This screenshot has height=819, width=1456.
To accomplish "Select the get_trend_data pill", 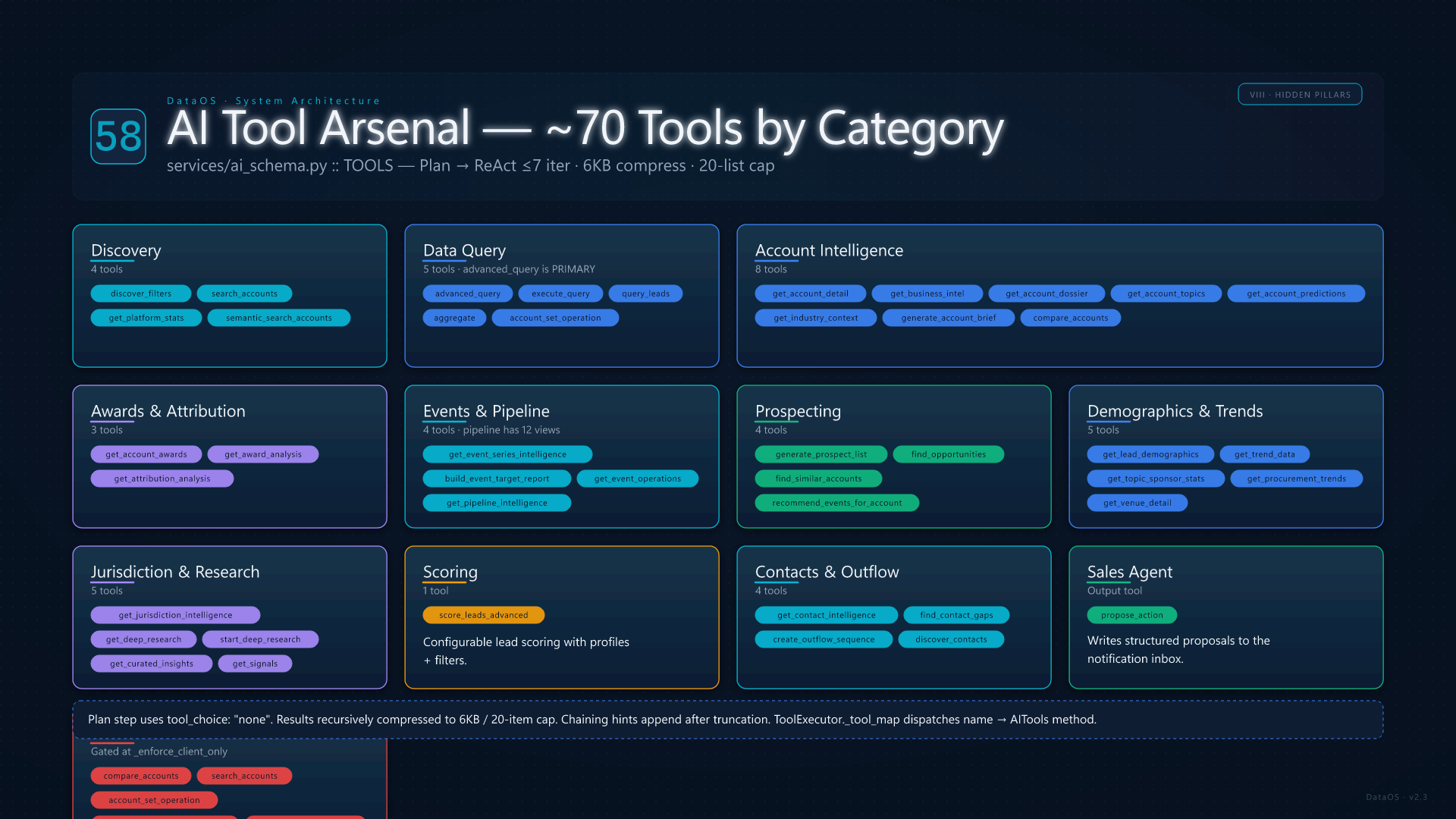I will pos(1265,454).
